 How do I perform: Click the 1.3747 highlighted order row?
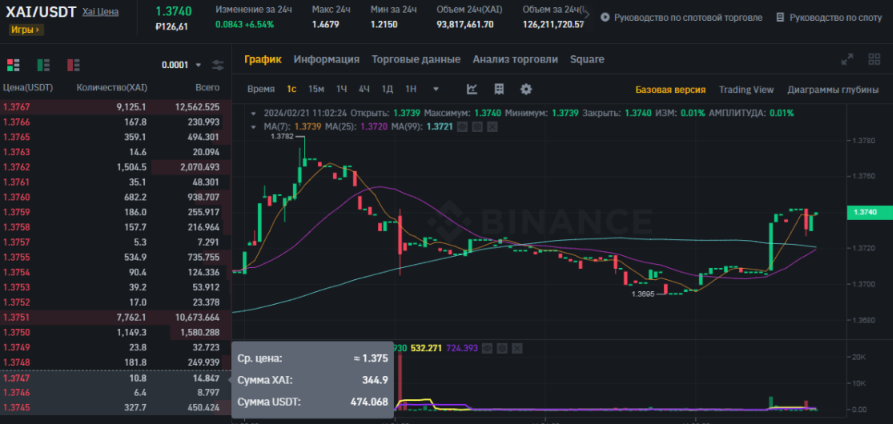pos(116,377)
